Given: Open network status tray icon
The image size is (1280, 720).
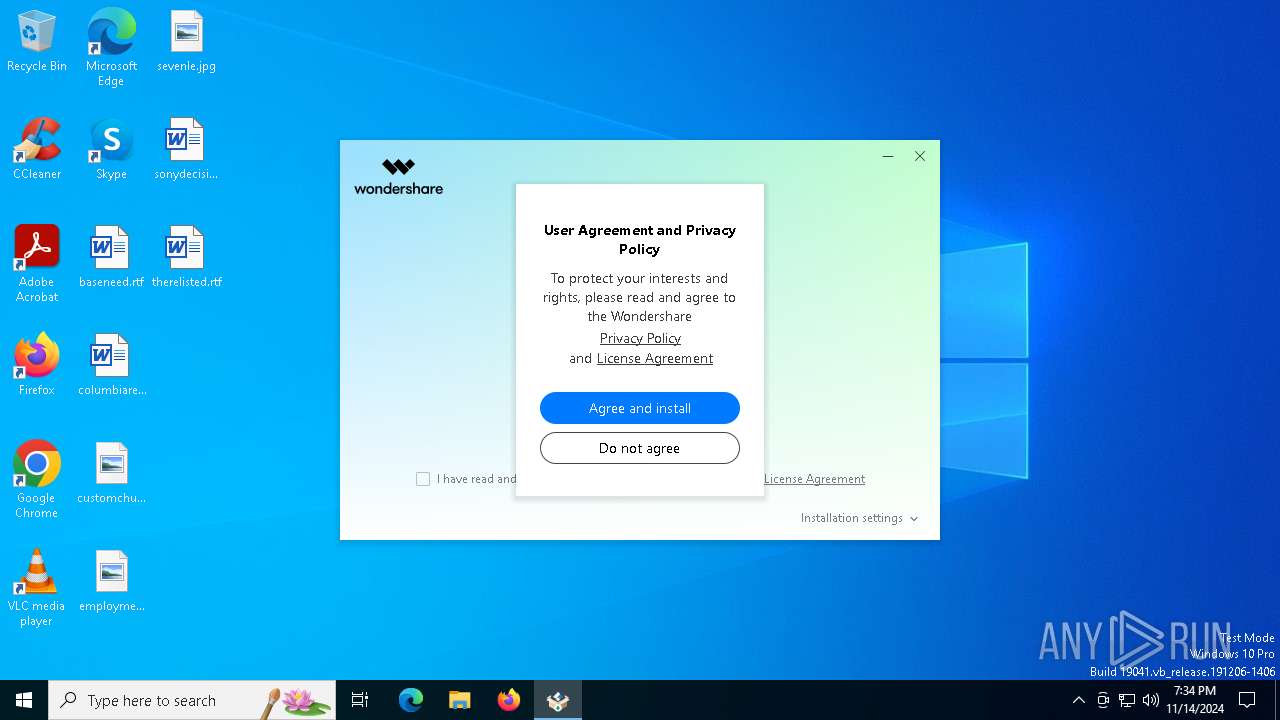Looking at the screenshot, I should point(1127,700).
